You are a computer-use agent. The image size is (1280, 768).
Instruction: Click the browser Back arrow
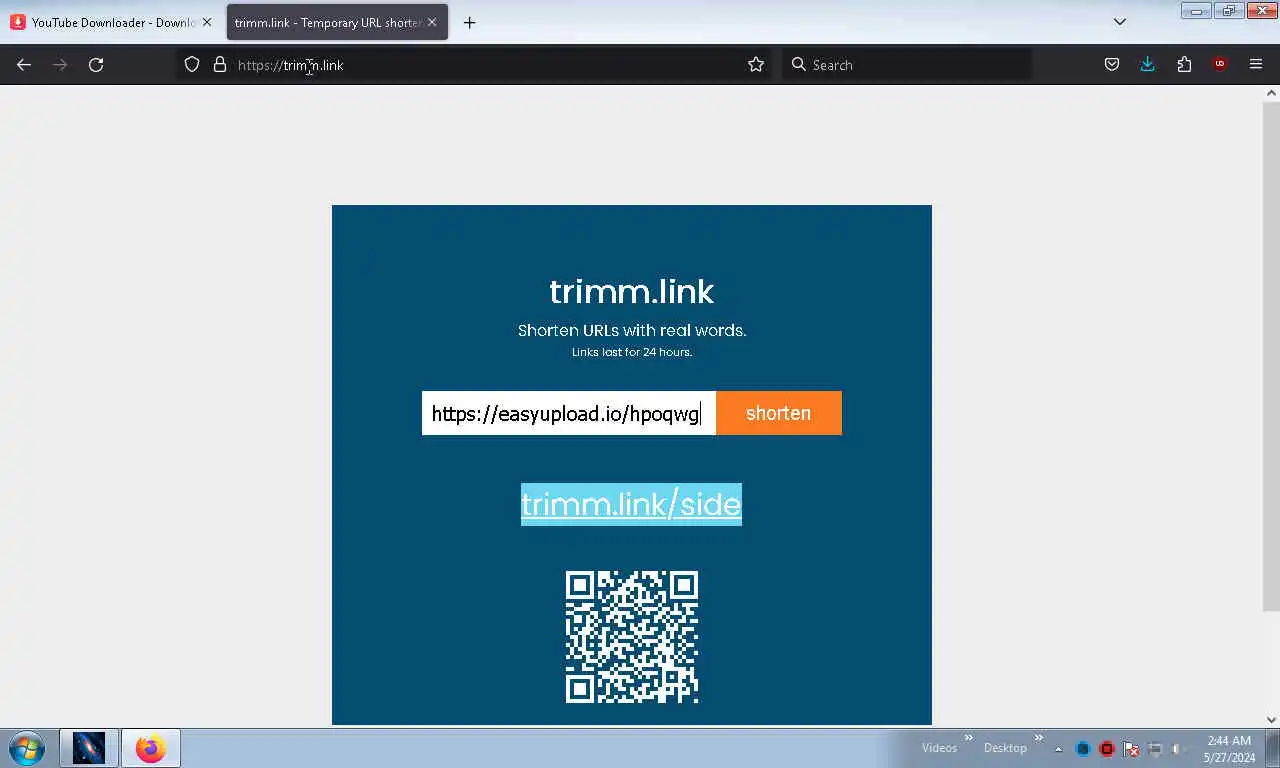pyautogui.click(x=24, y=64)
